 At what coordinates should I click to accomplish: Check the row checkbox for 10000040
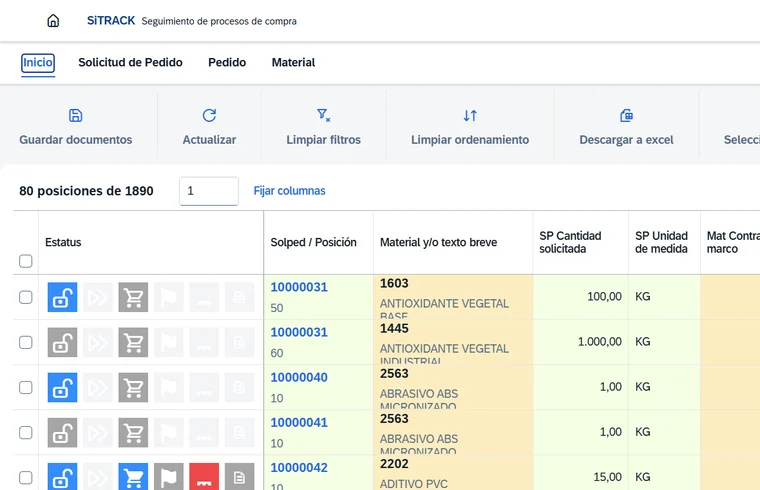[x=26, y=387]
